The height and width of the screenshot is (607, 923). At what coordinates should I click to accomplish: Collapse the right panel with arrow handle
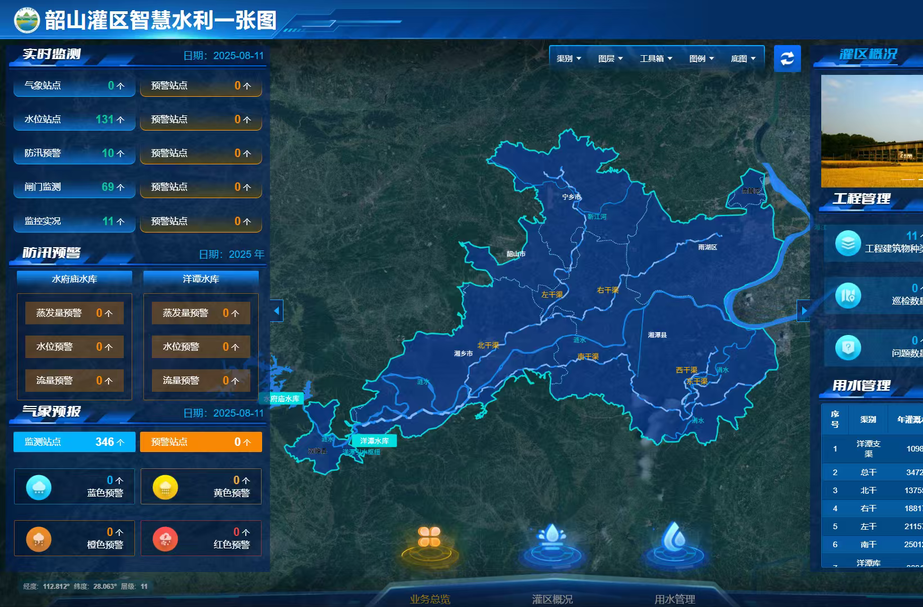pyautogui.click(x=803, y=311)
